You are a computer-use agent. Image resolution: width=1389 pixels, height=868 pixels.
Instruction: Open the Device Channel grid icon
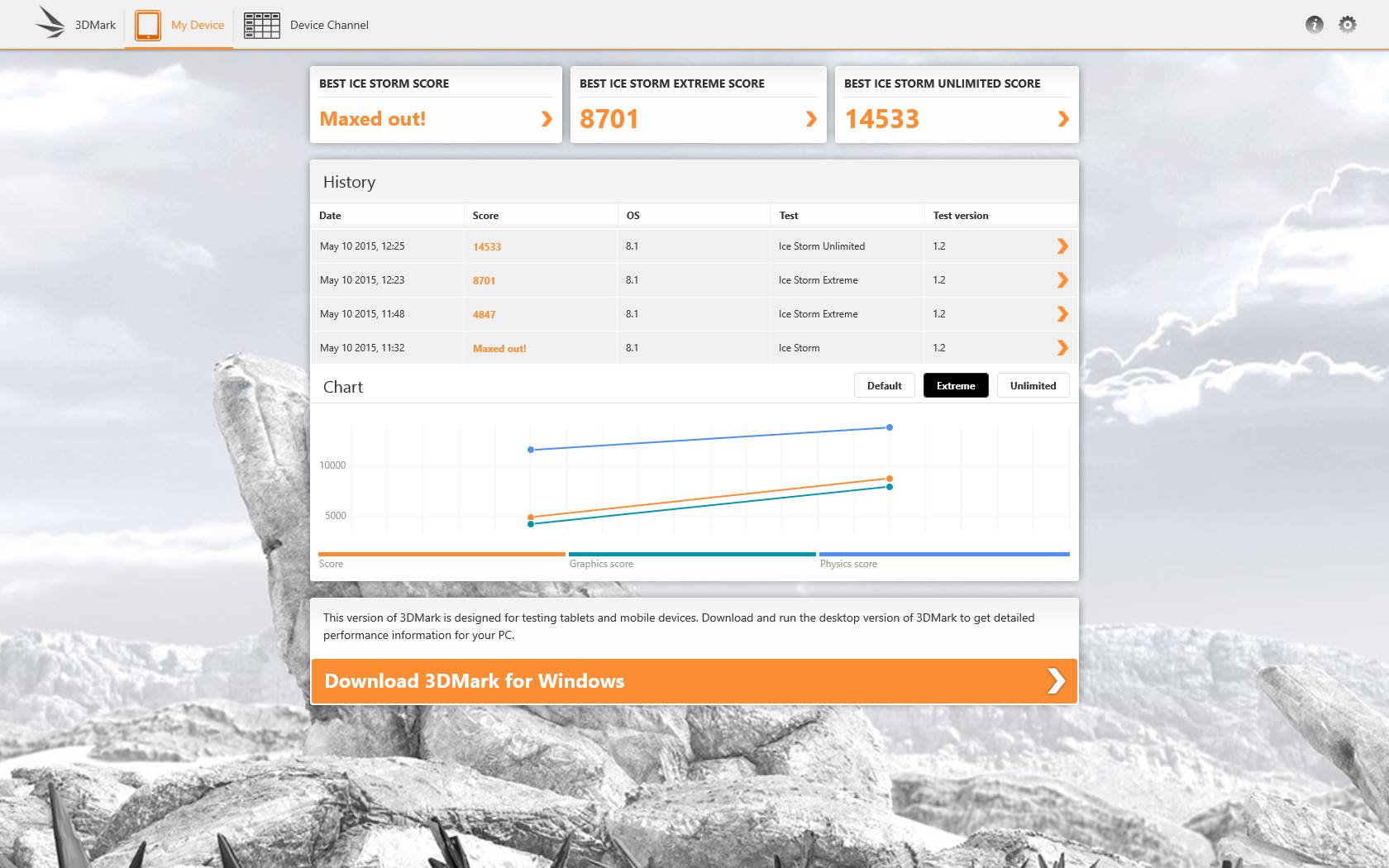[261, 25]
